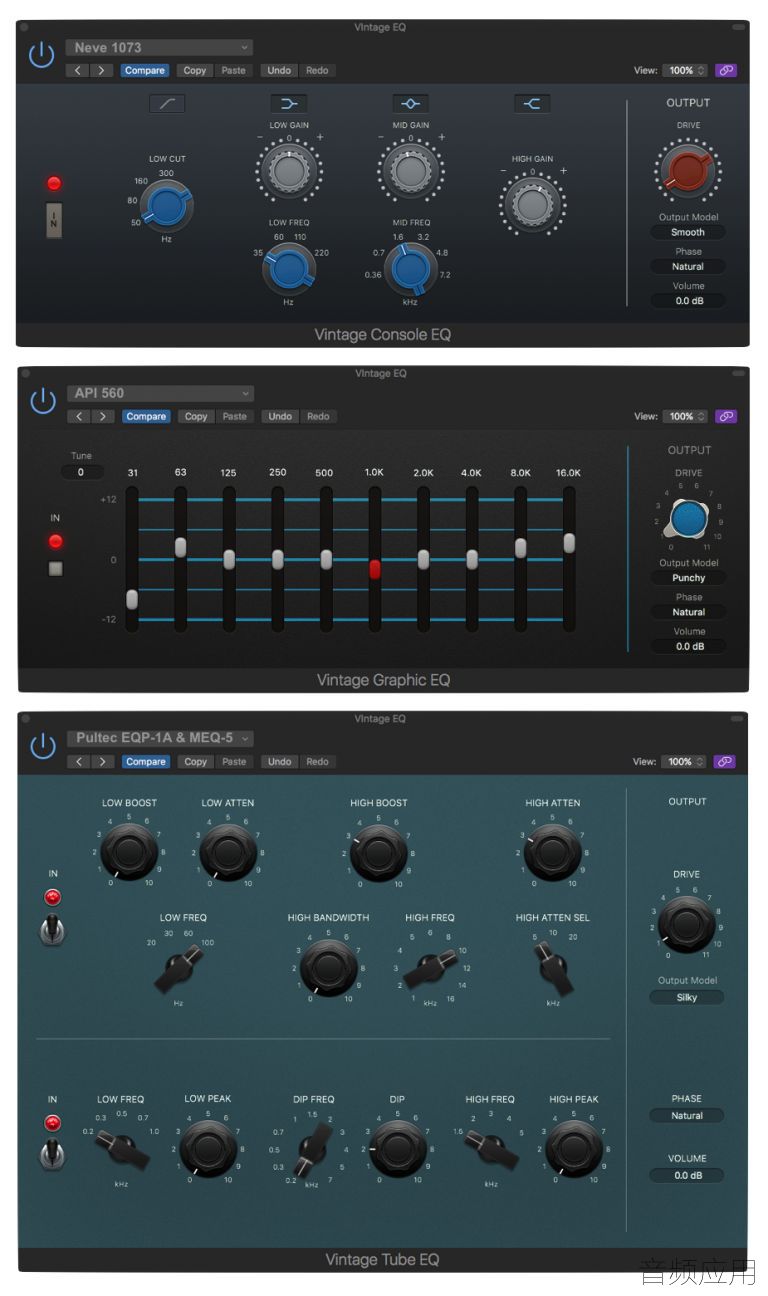The image size is (768, 1296).
Task: Click the HIGH PEAK knob
Action: coord(574,1148)
